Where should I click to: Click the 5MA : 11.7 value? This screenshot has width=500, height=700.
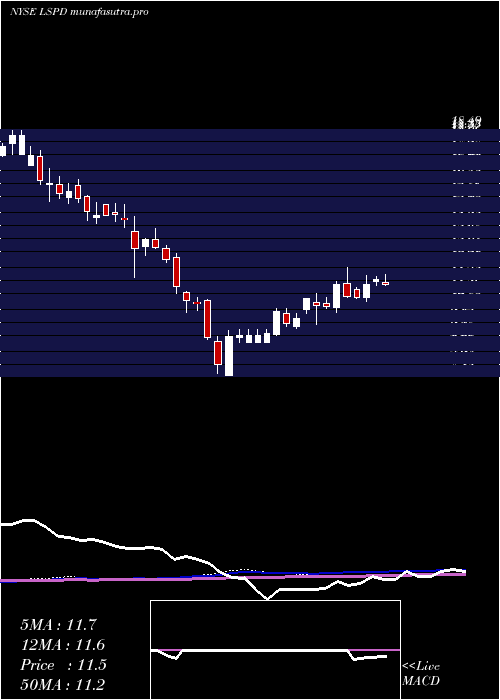click(58, 625)
